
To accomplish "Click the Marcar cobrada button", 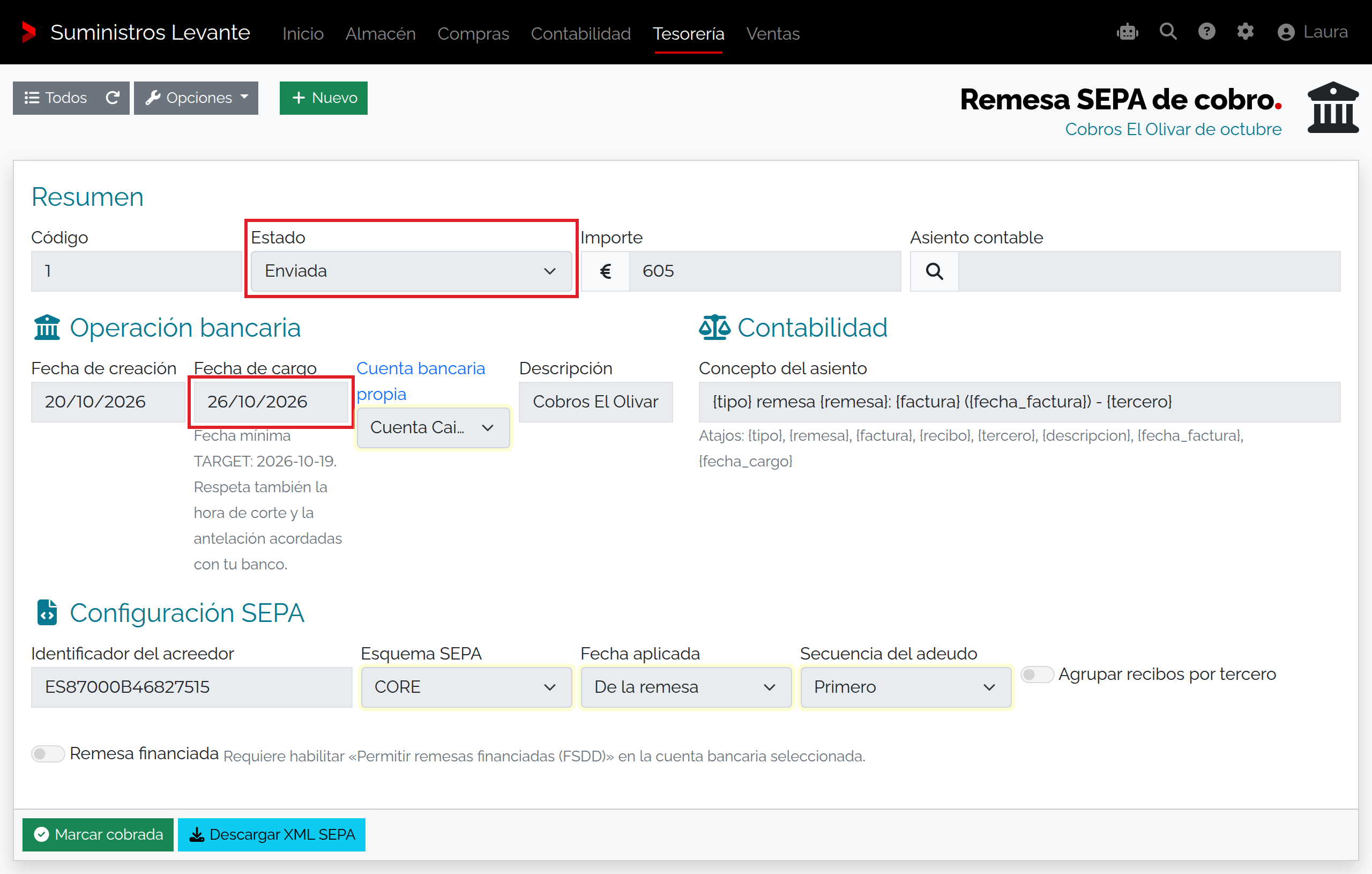I will 98,835.
